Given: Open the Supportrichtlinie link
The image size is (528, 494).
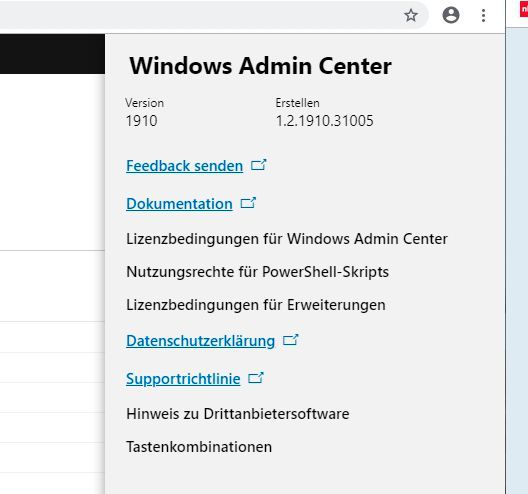Looking at the screenshot, I should coord(183,379).
